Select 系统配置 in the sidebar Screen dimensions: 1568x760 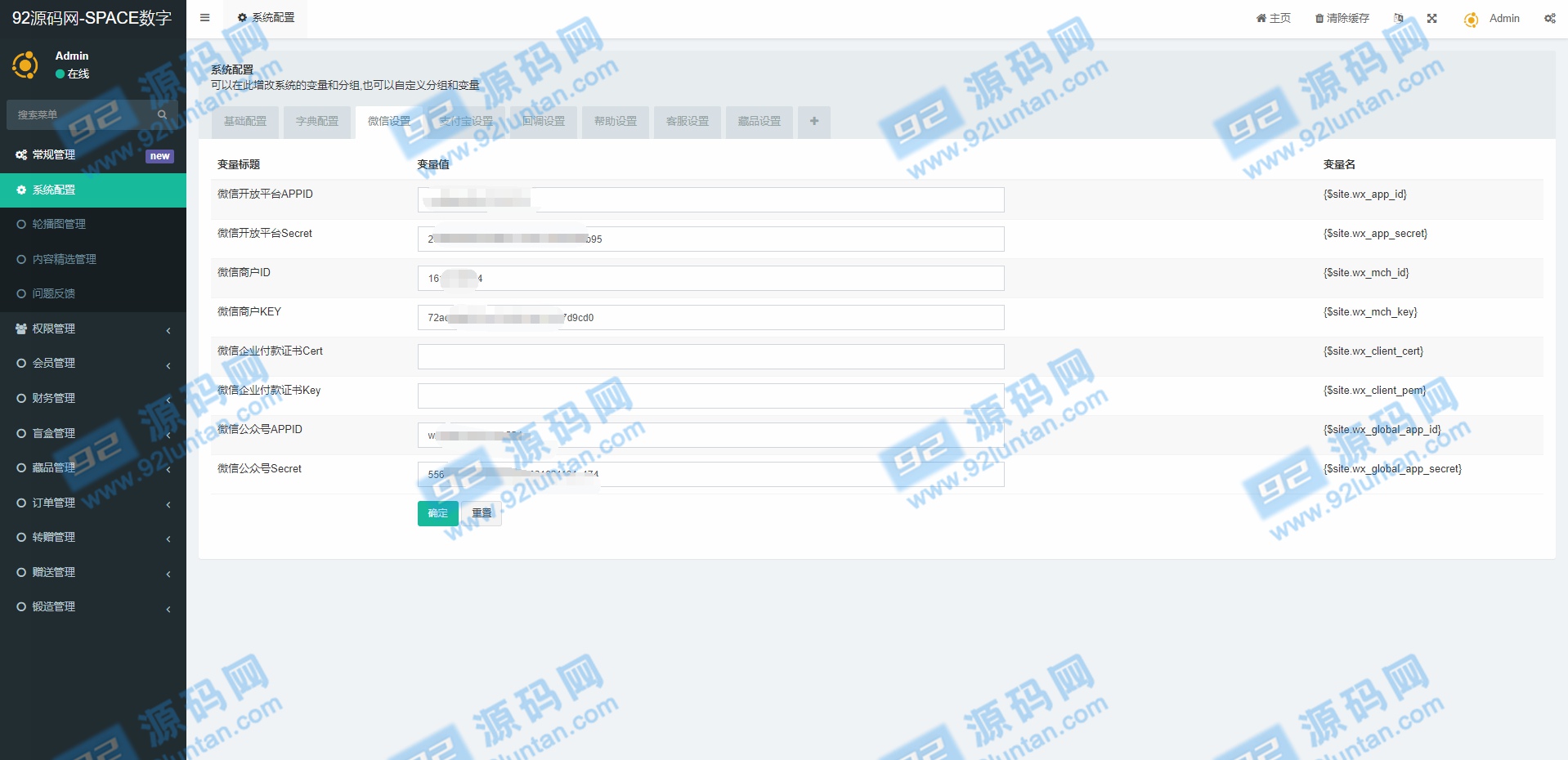pyautogui.click(x=93, y=190)
